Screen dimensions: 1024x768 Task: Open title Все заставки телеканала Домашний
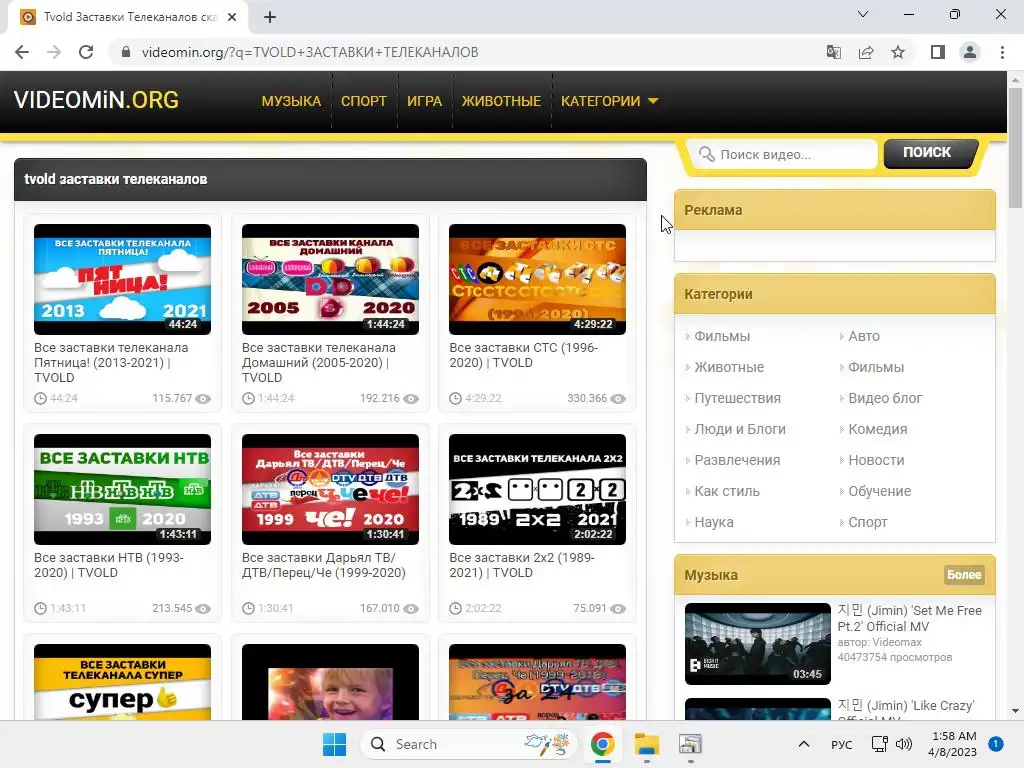pyautogui.click(x=319, y=362)
